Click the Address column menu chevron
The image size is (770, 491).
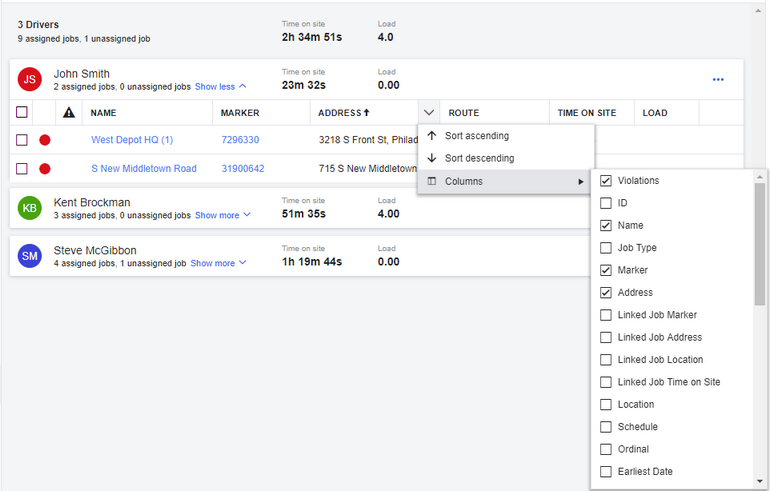(x=429, y=112)
